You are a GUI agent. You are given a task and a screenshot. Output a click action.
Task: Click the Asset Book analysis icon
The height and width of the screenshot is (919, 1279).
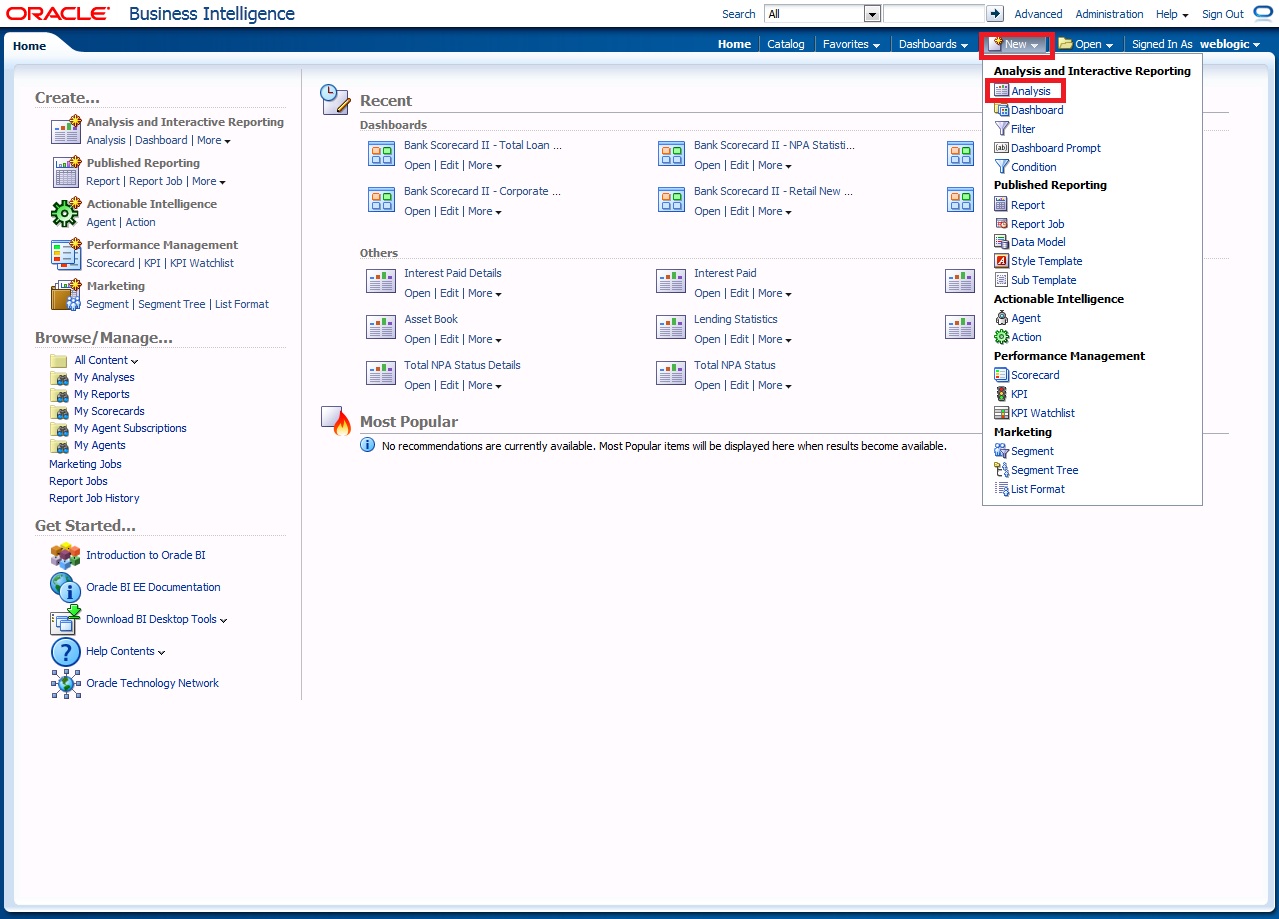click(x=381, y=327)
